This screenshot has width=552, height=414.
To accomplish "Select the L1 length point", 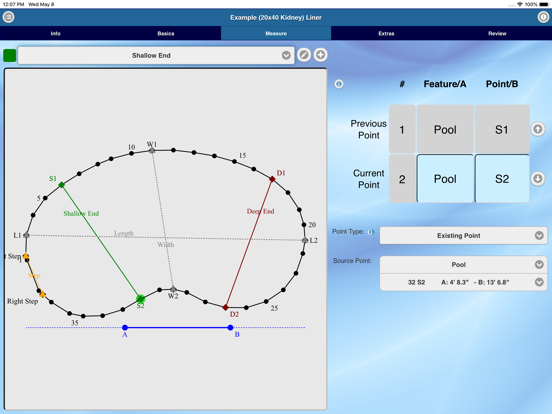I will point(26,235).
